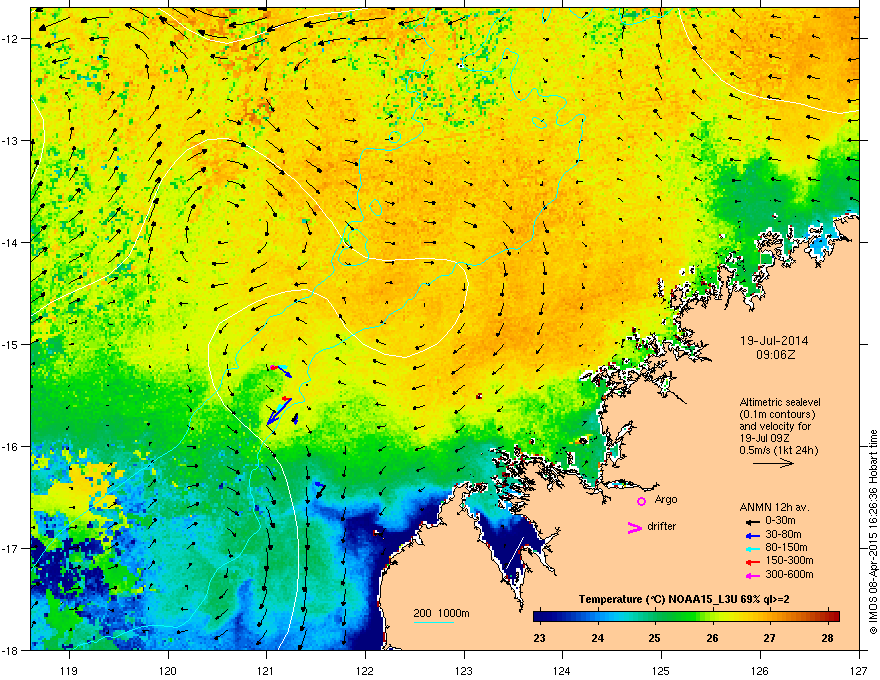Click the '0-30m' legend label
The width and height of the screenshot is (880, 680).
[x=781, y=521]
